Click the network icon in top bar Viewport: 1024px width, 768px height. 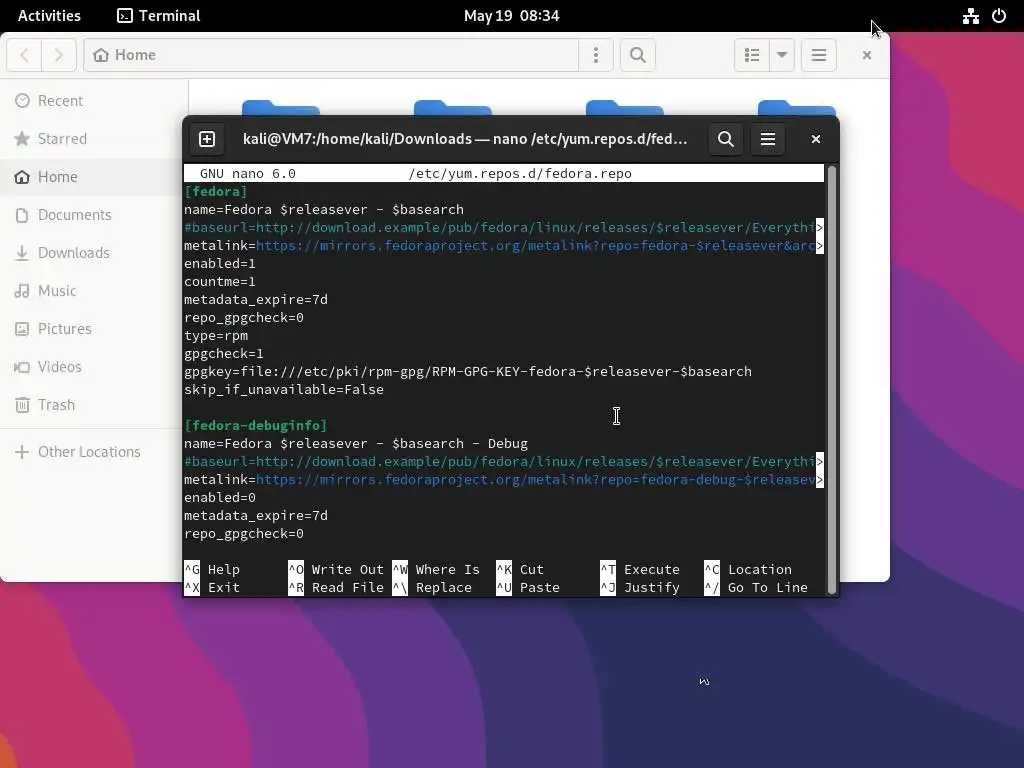(970, 16)
